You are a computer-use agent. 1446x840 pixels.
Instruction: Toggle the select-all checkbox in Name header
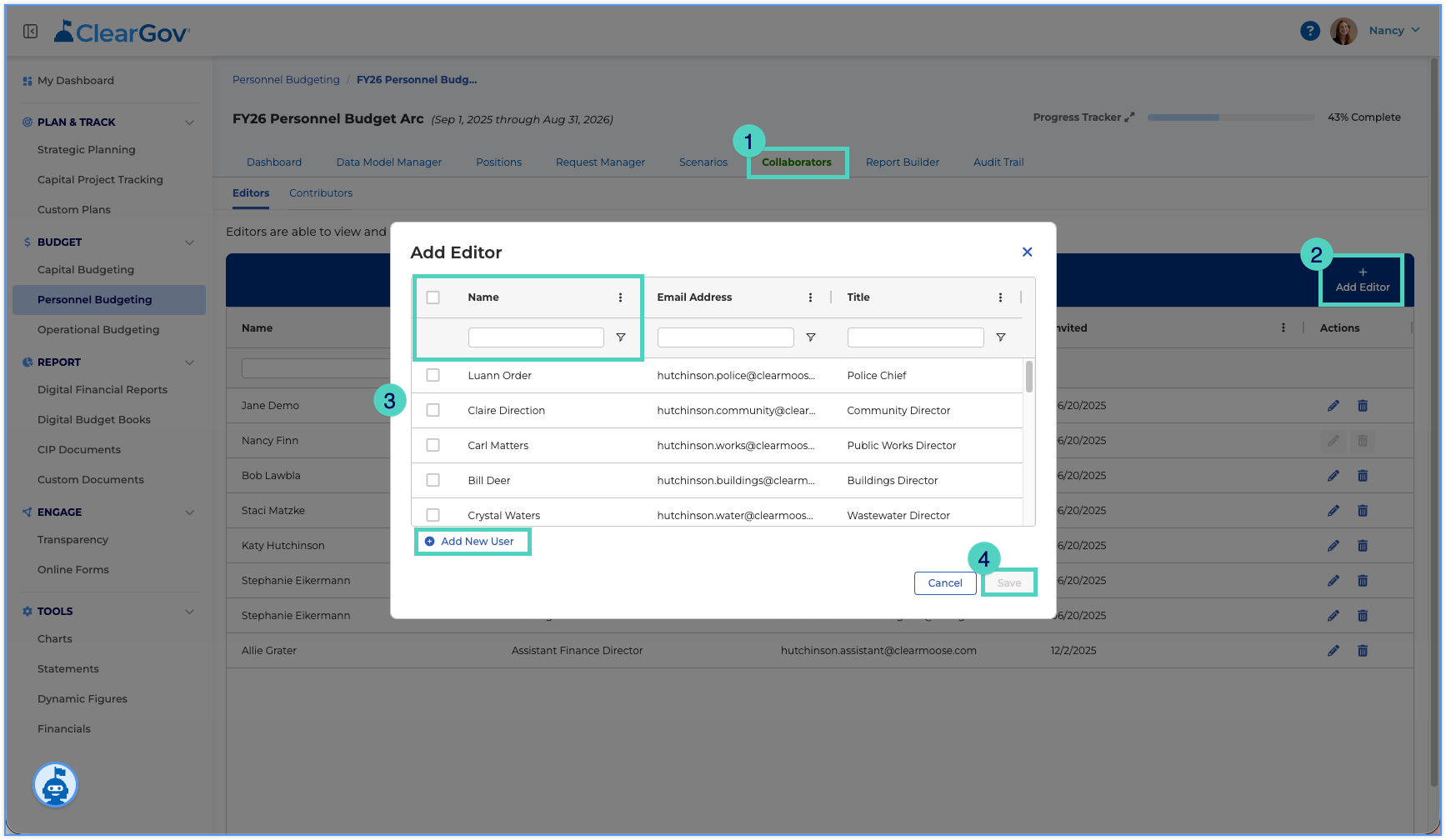click(433, 297)
